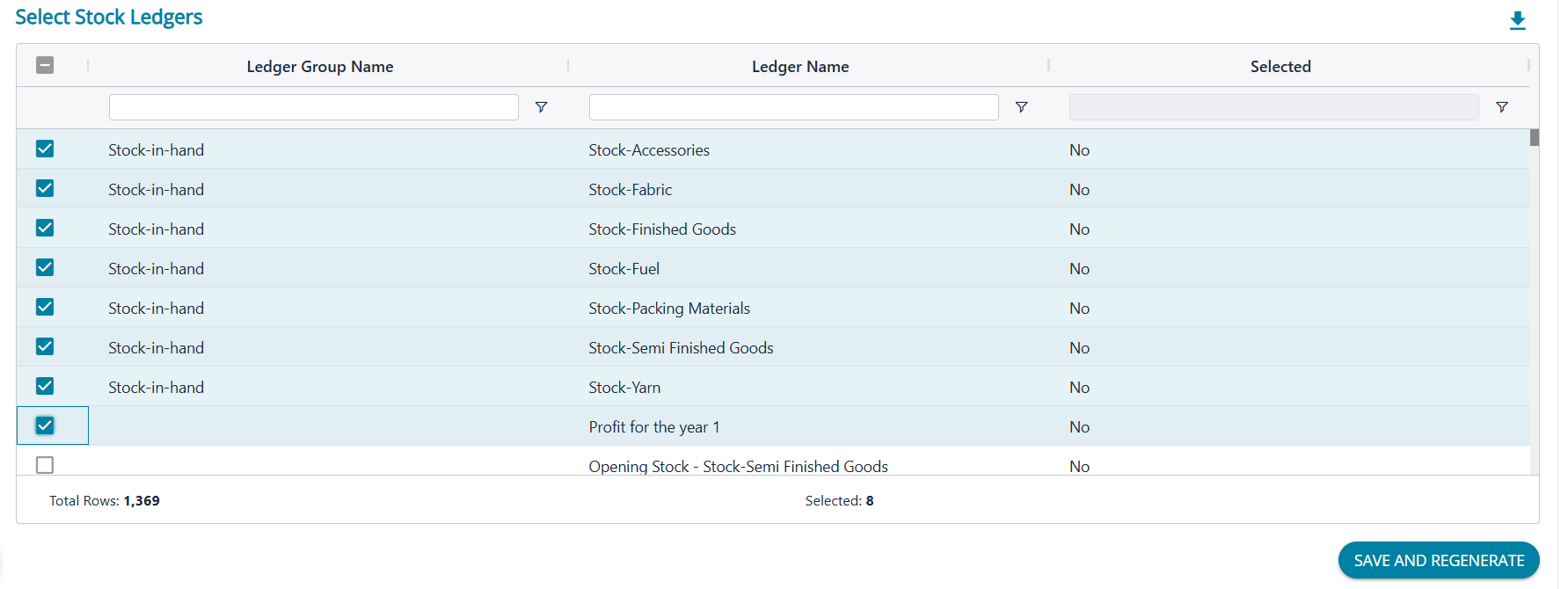Uncheck the Profit for the year 1 checkbox

coord(45,426)
